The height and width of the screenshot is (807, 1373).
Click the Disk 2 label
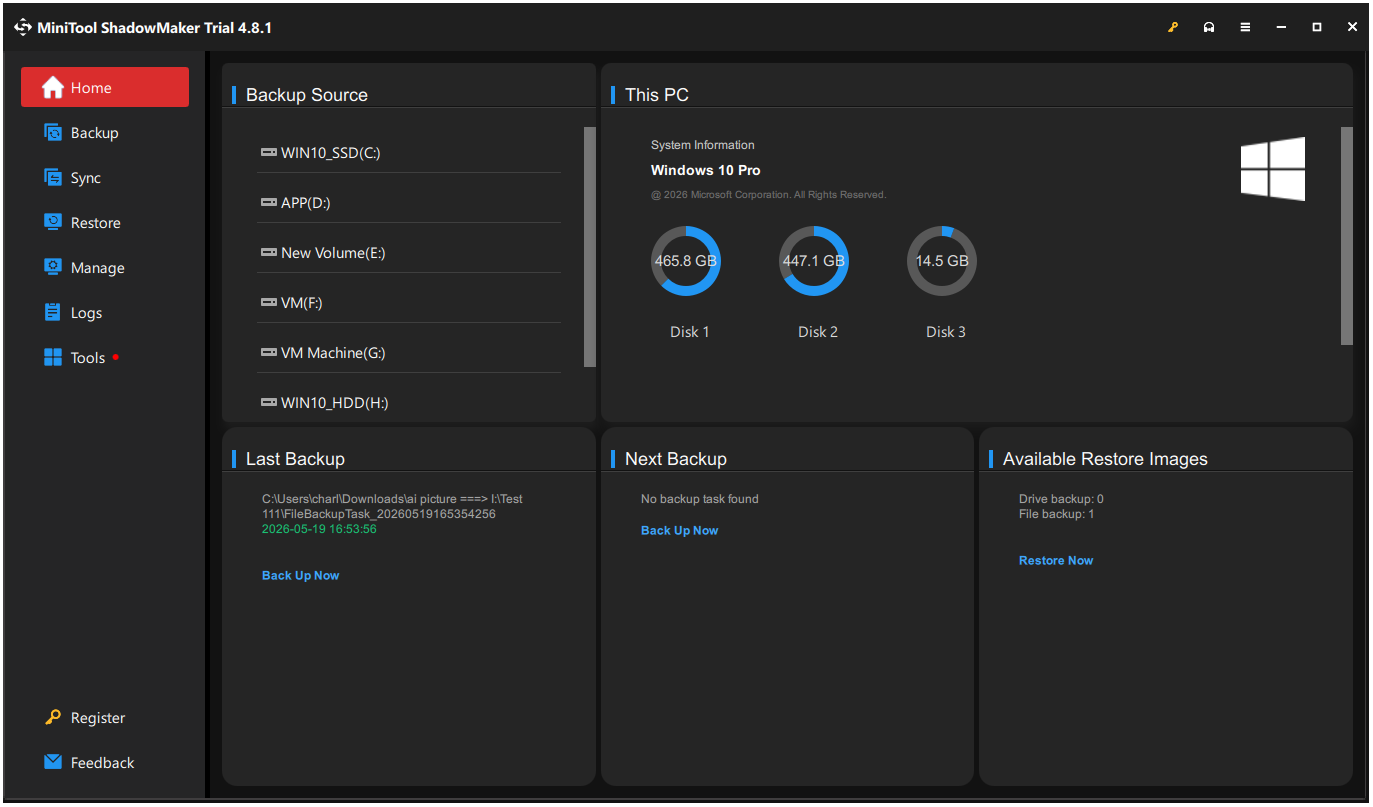(x=818, y=332)
